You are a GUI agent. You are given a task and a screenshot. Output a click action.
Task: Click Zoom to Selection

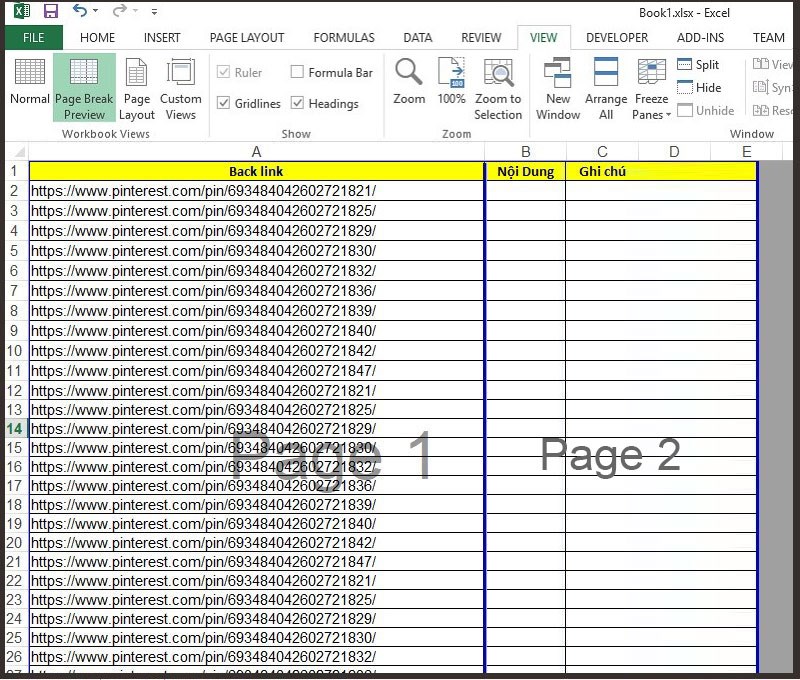pos(498,89)
